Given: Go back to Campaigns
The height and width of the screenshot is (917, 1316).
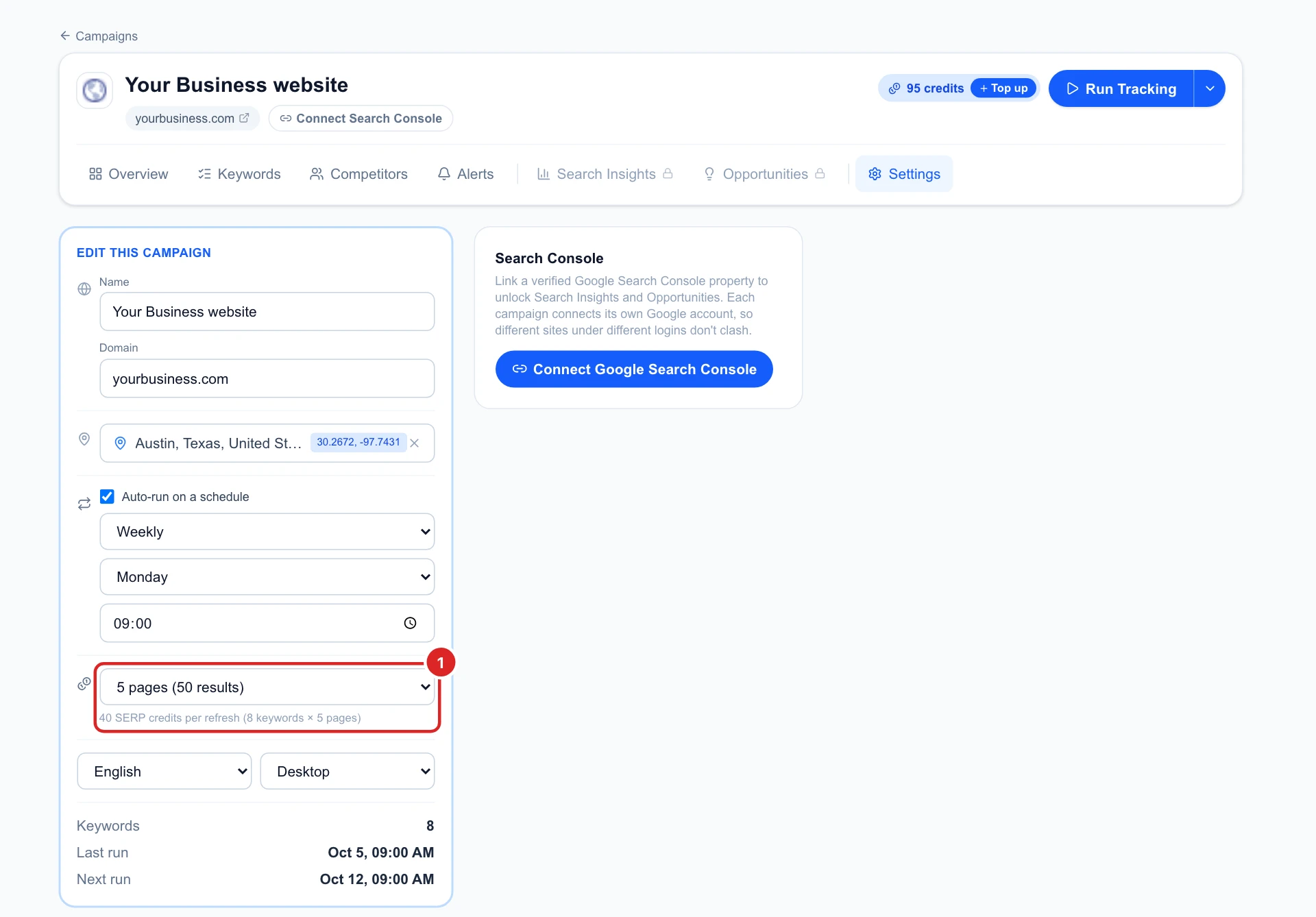Looking at the screenshot, I should point(99,36).
